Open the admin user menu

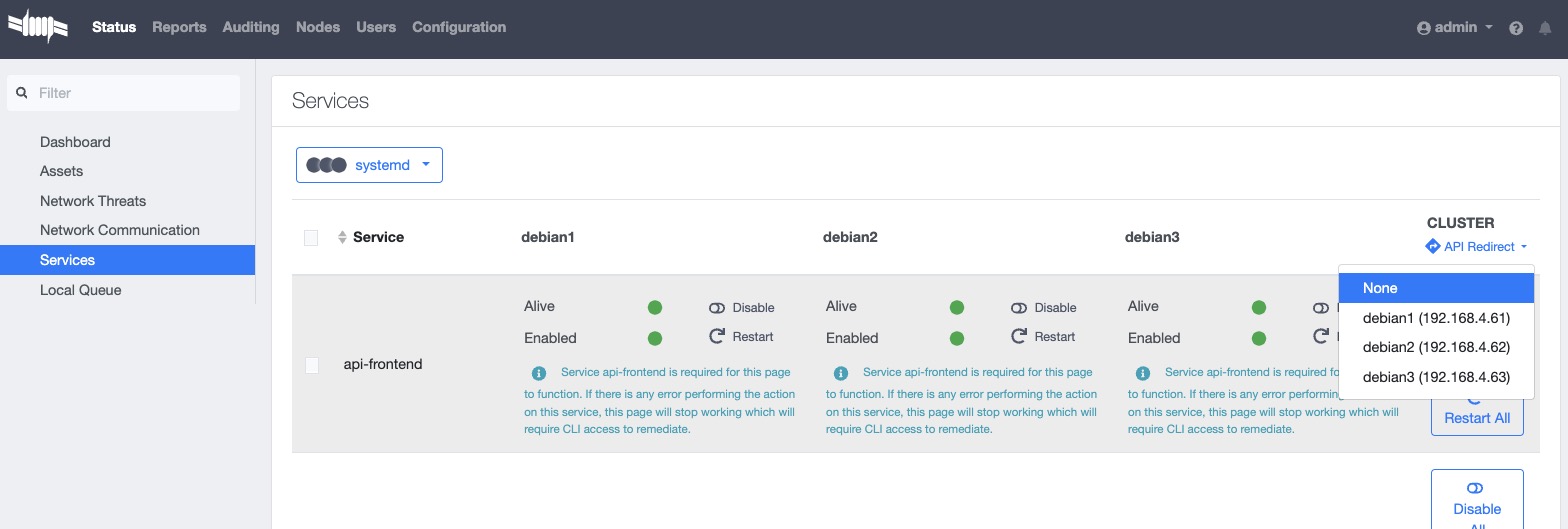coord(1454,28)
